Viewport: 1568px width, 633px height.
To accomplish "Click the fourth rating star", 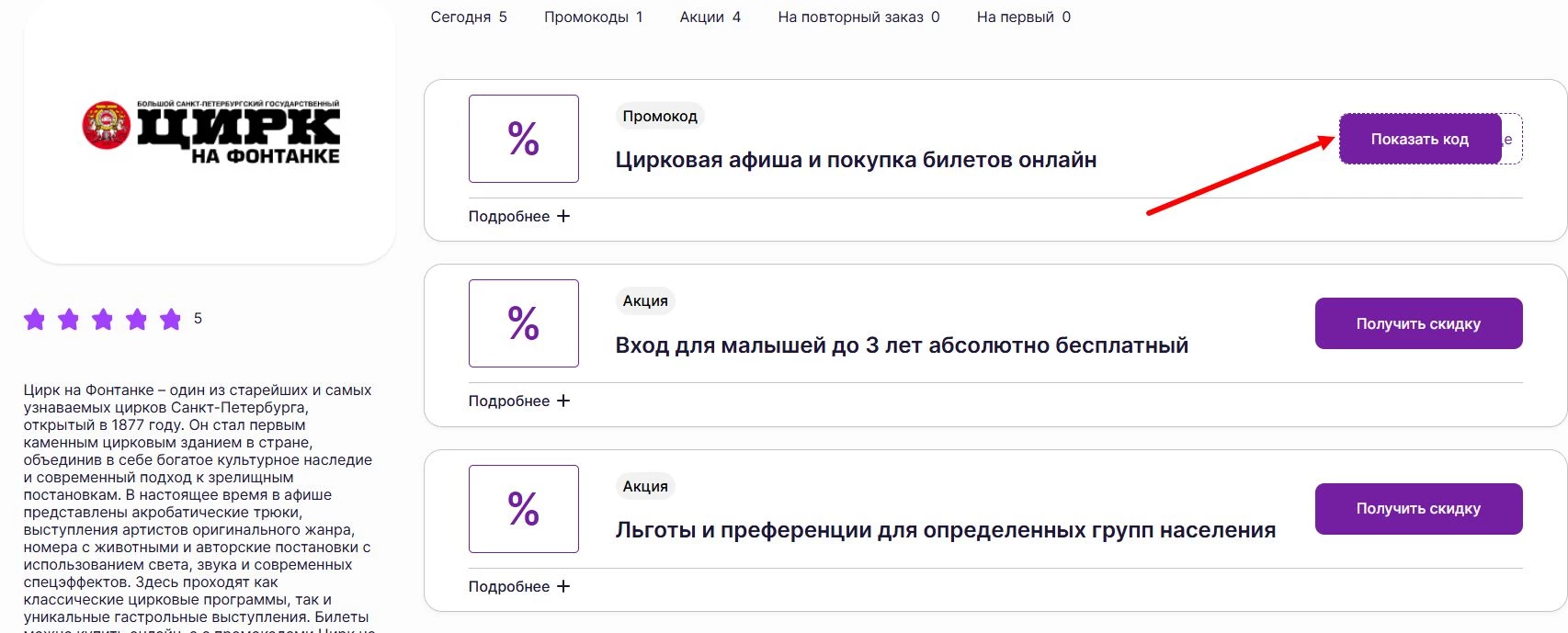I will tap(137, 319).
